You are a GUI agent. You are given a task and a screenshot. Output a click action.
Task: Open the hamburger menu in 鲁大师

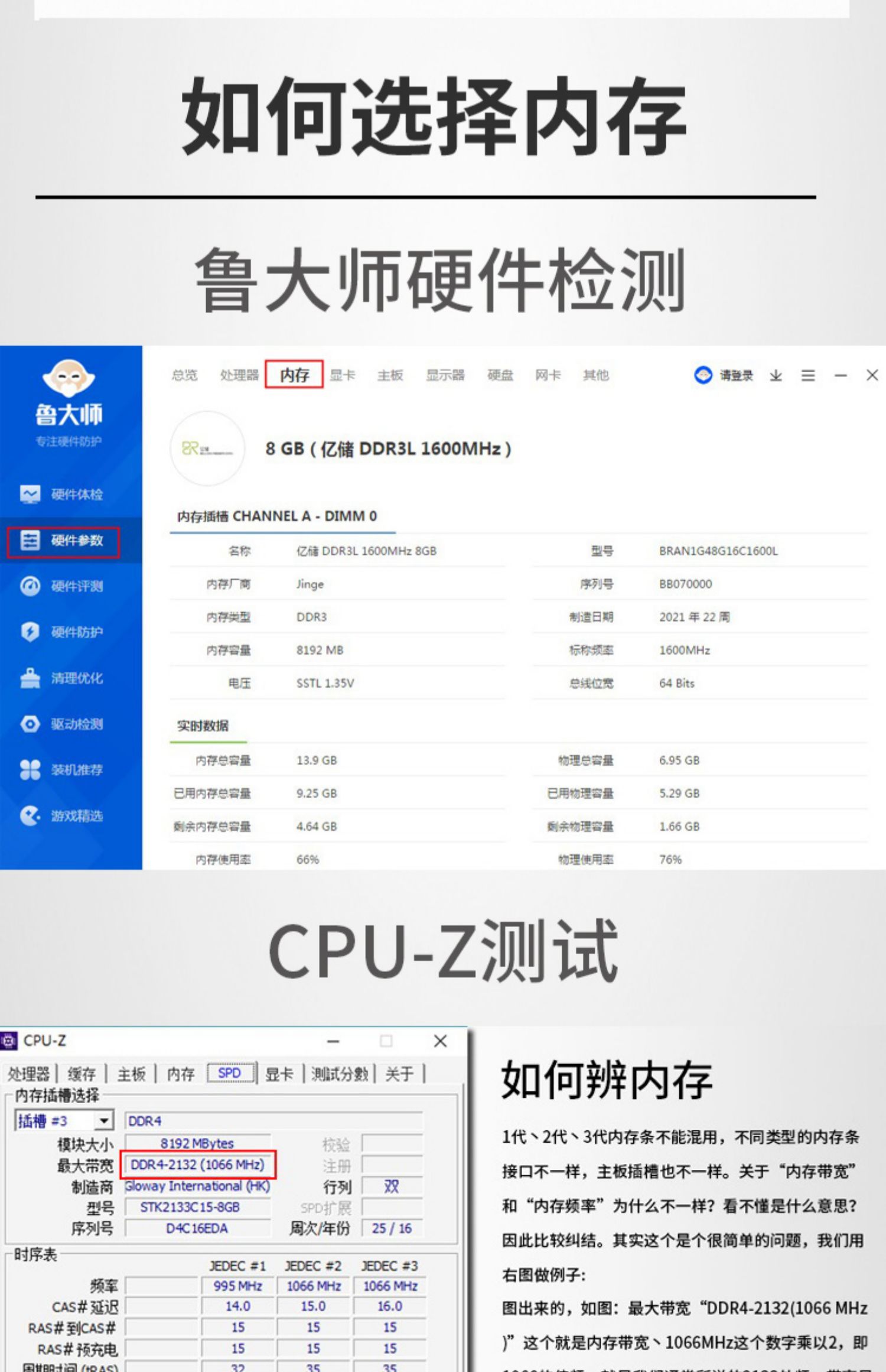click(808, 375)
